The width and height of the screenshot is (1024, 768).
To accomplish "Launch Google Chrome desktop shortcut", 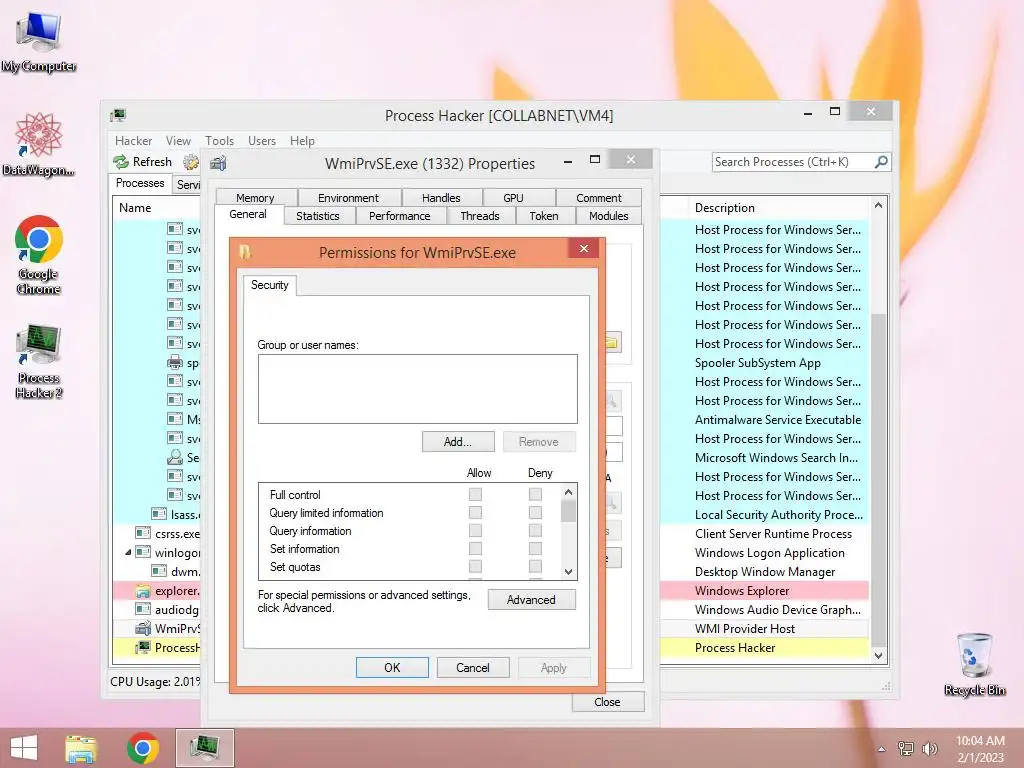I will click(39, 254).
